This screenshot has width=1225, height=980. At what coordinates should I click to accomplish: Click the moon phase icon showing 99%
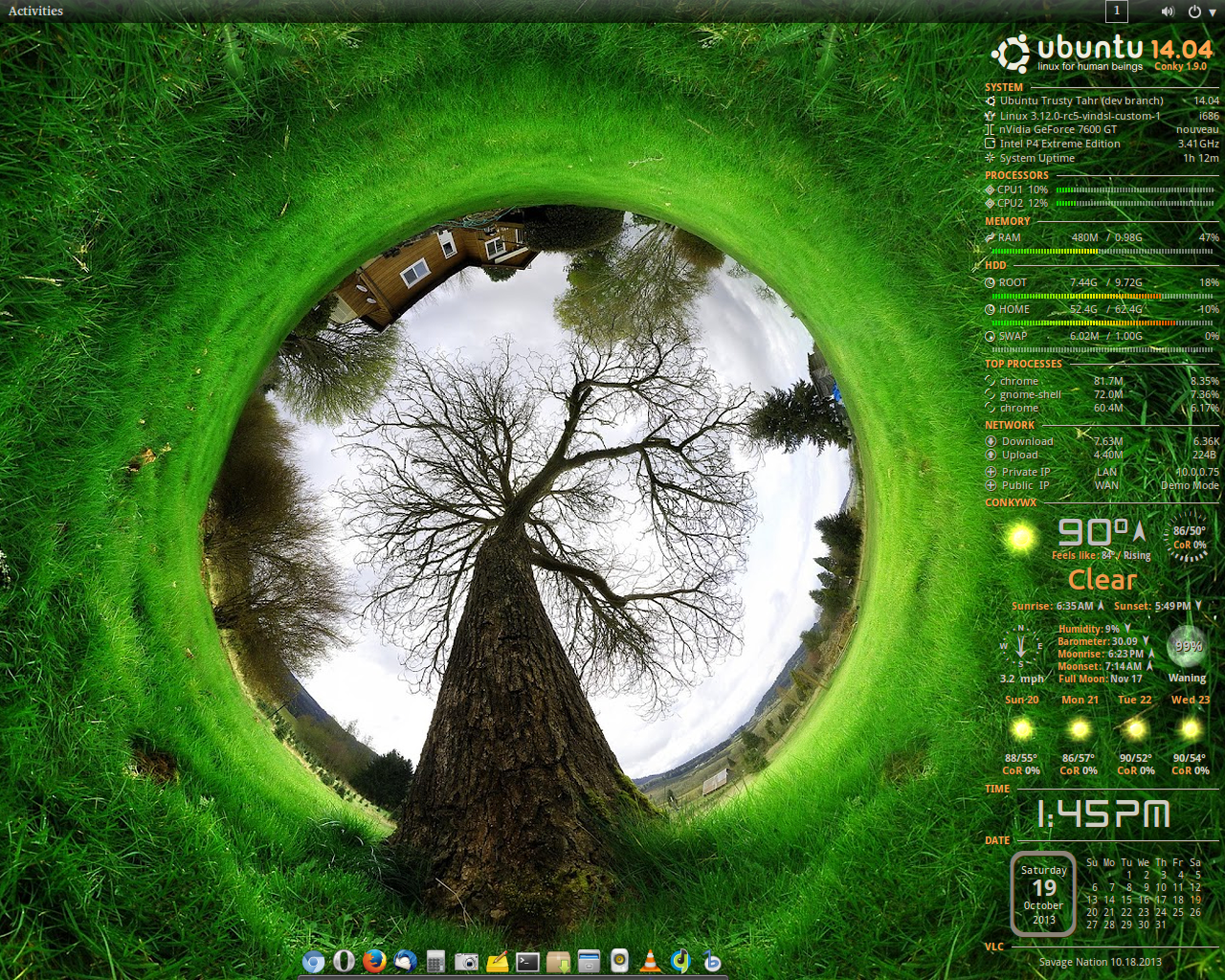[x=1188, y=646]
